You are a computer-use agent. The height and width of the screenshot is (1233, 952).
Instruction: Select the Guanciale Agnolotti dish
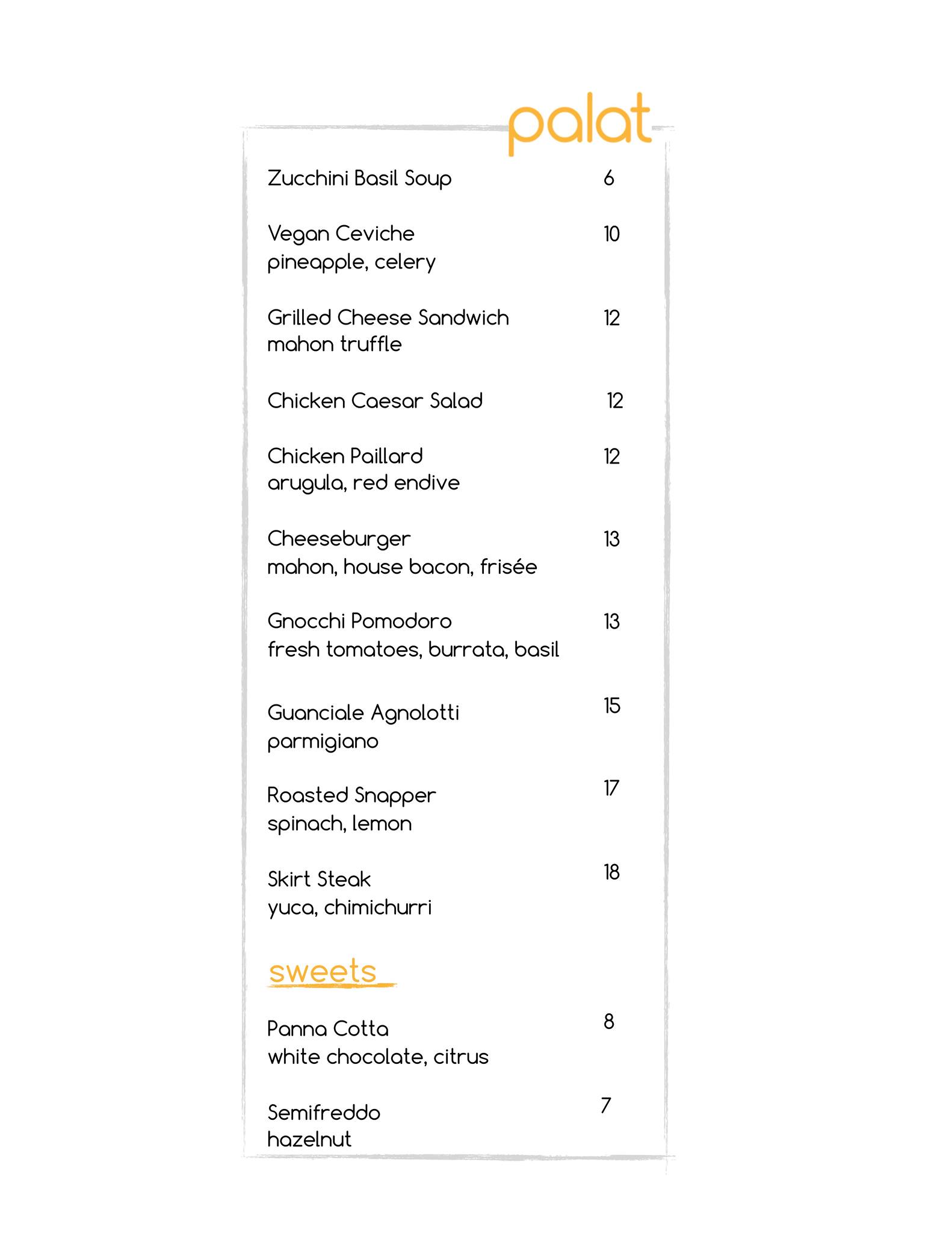point(363,713)
